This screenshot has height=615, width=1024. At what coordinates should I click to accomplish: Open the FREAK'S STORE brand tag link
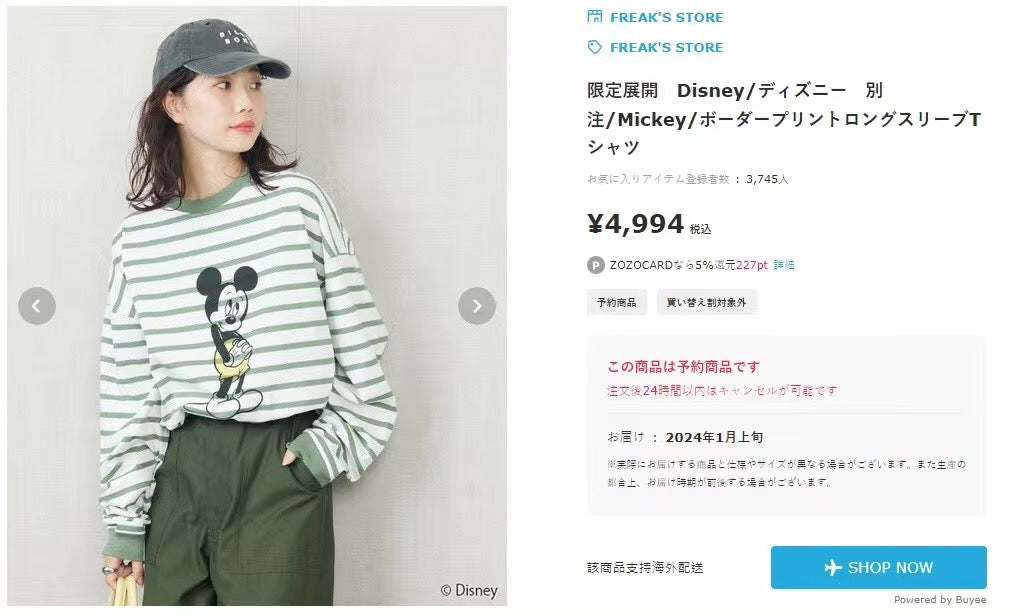coord(666,47)
